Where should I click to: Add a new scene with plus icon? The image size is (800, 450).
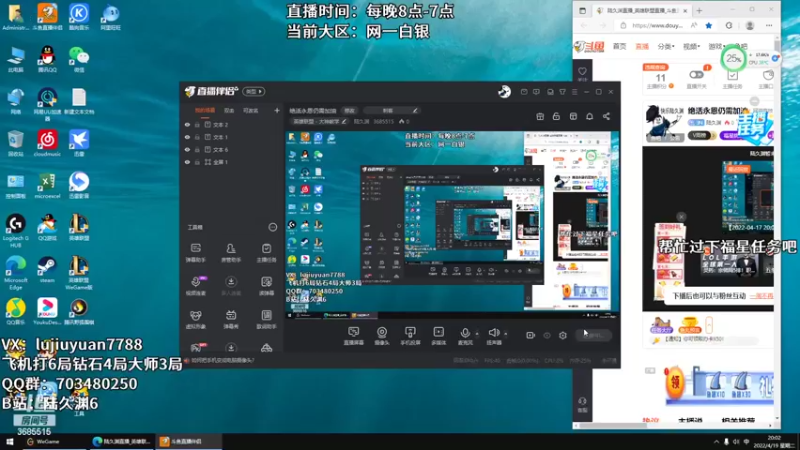277,110
